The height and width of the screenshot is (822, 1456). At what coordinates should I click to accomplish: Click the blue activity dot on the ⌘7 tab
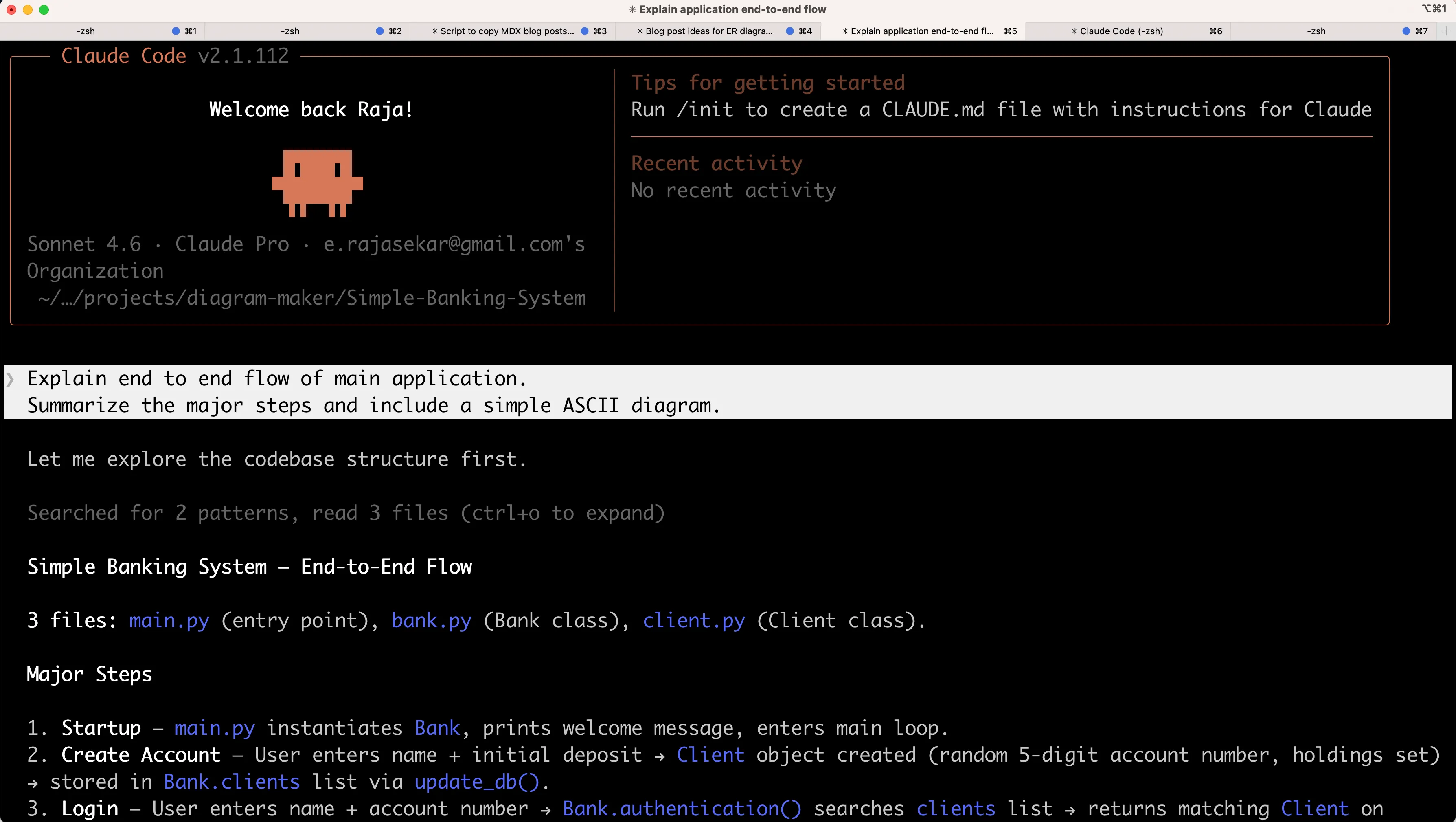pos(1407,31)
